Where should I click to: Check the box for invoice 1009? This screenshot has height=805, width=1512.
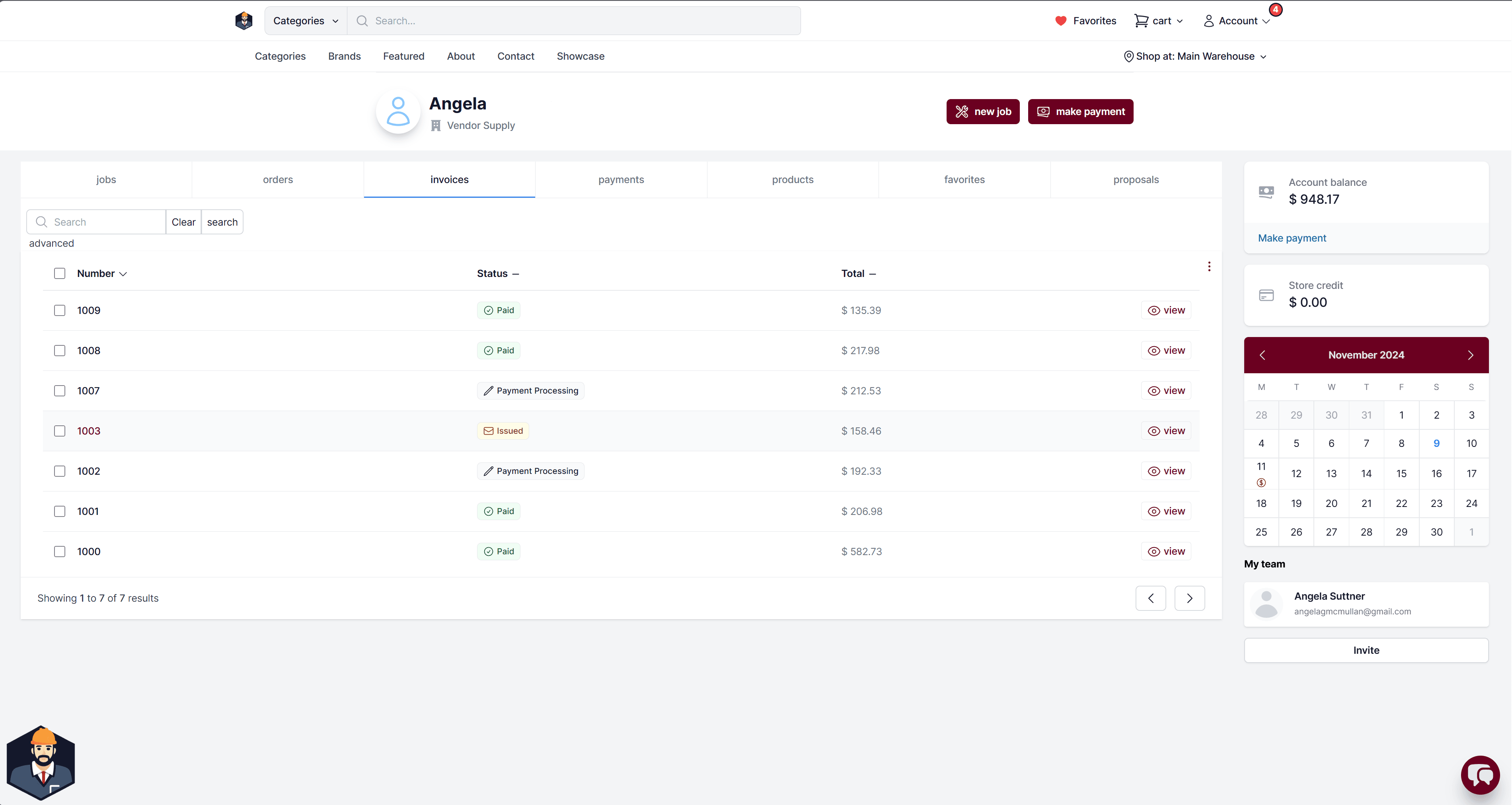pos(60,311)
